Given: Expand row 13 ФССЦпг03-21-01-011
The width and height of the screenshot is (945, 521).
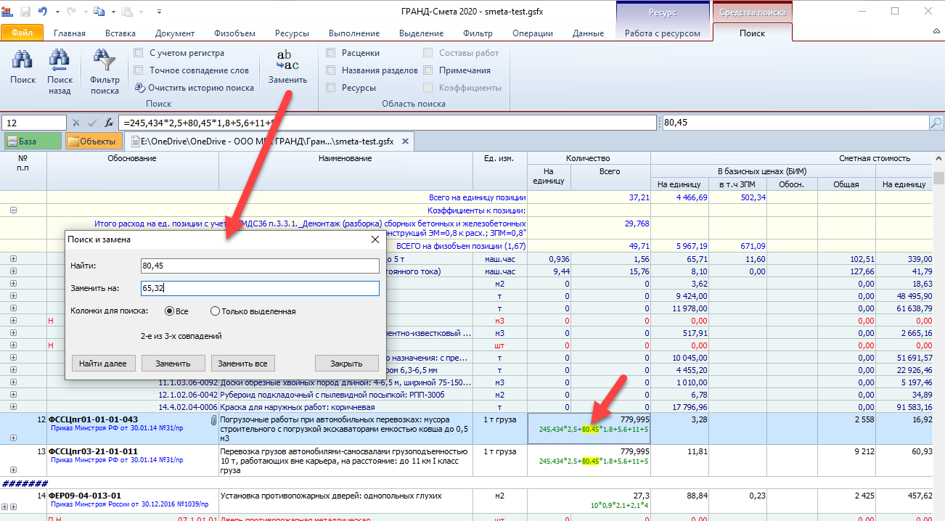Looking at the screenshot, I should pyautogui.click(x=13, y=470).
